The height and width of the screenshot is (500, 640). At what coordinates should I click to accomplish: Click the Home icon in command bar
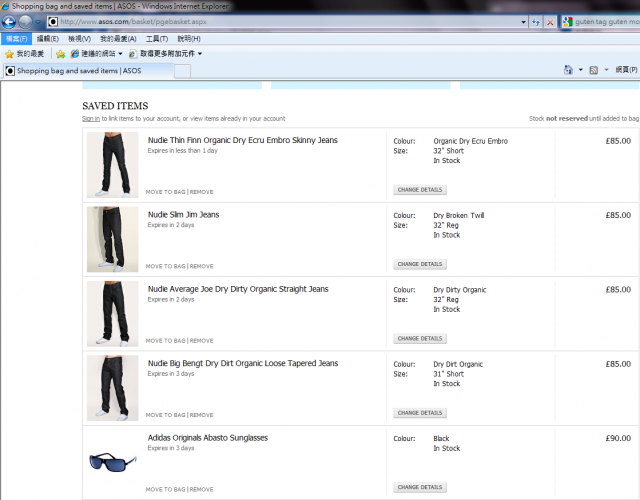(x=568, y=70)
